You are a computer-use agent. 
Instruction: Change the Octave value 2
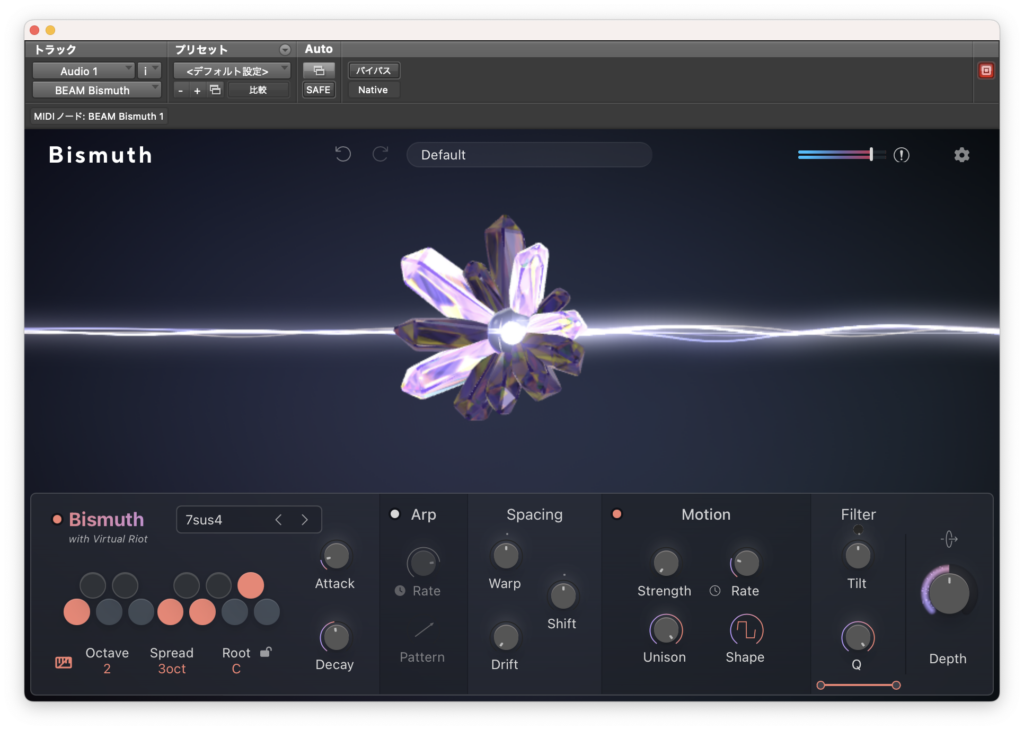point(107,669)
